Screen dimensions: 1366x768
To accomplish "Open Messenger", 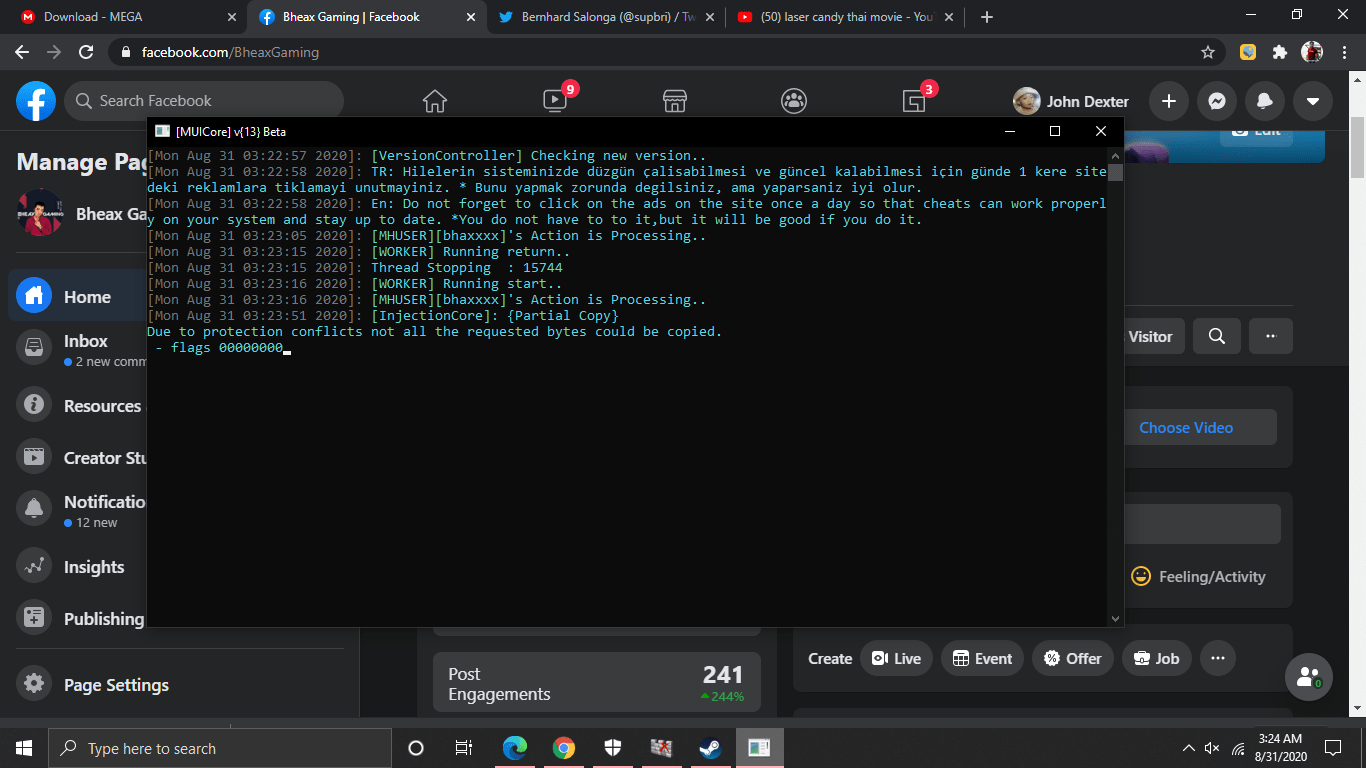I will point(1216,101).
